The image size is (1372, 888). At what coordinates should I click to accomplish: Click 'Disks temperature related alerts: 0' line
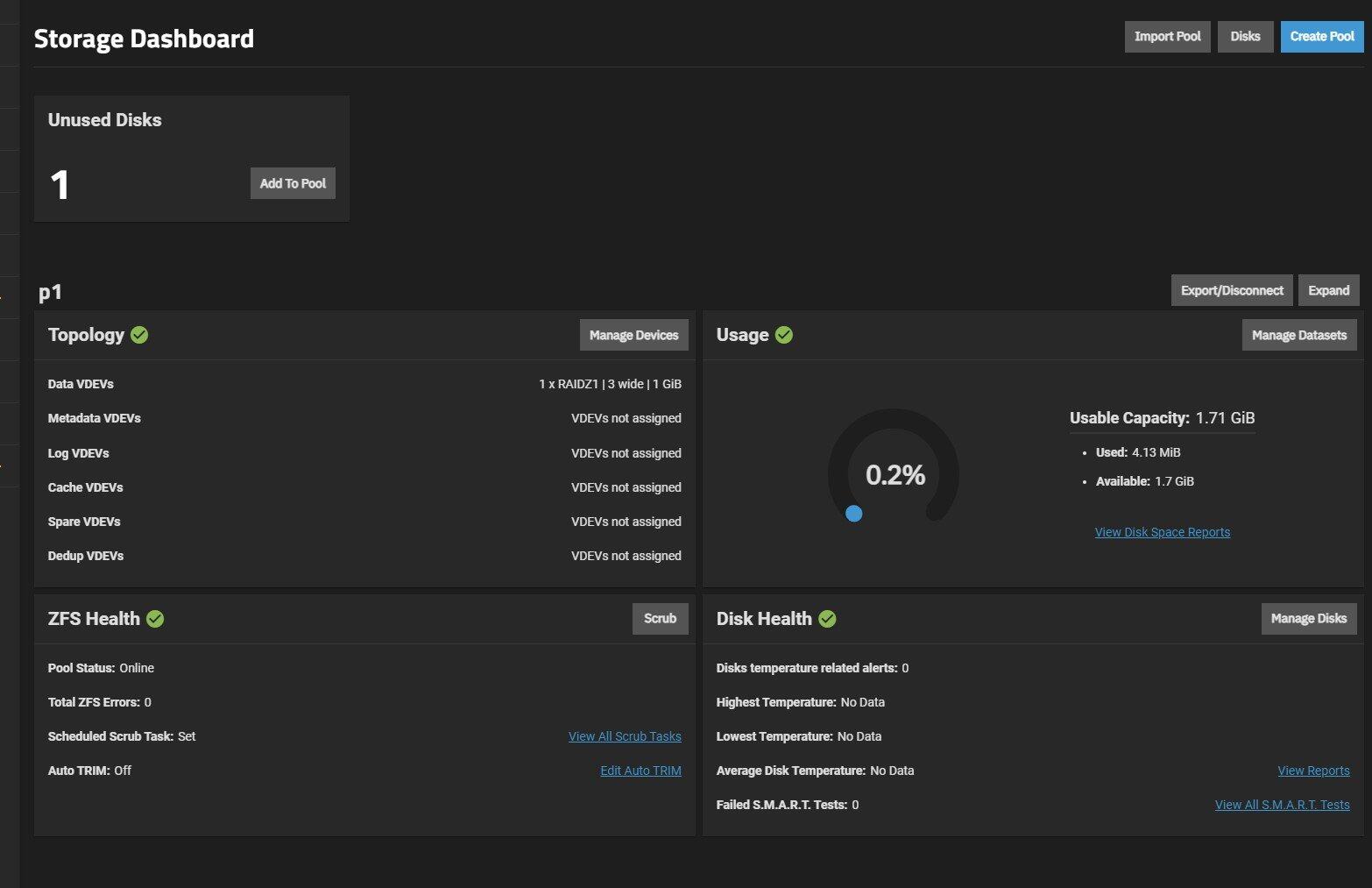pyautogui.click(x=812, y=668)
